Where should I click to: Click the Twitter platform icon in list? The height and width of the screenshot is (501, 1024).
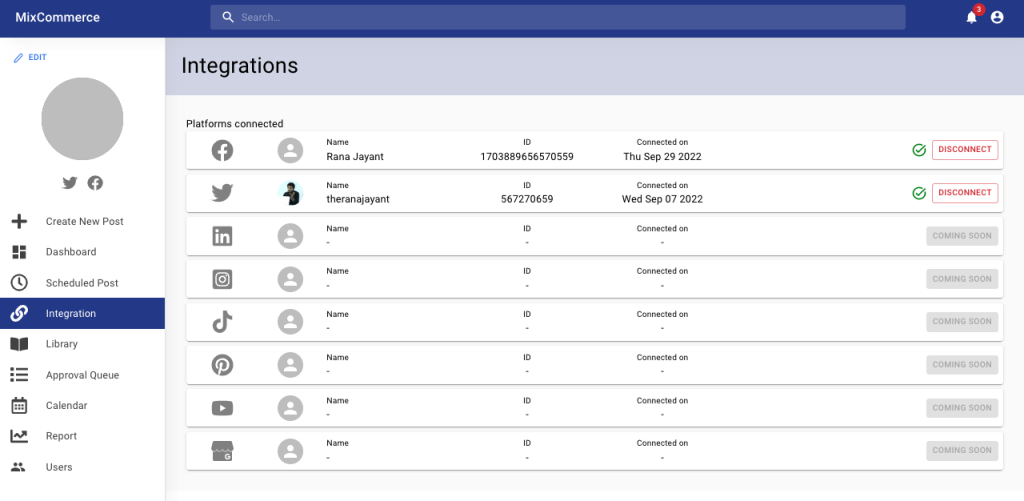pos(222,193)
